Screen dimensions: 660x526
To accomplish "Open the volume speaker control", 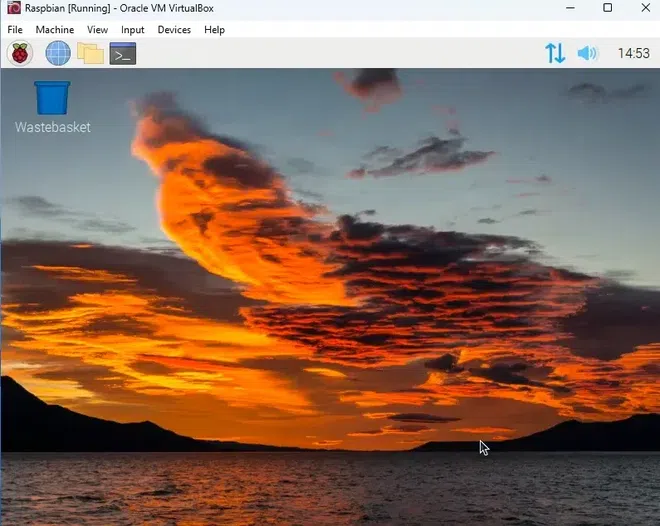I will (x=587, y=53).
